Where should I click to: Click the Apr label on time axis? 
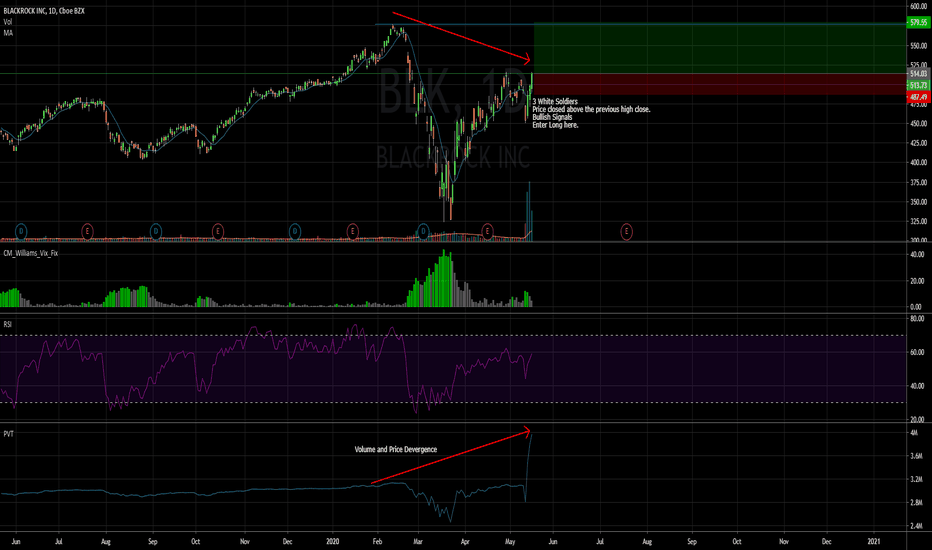[x=465, y=542]
